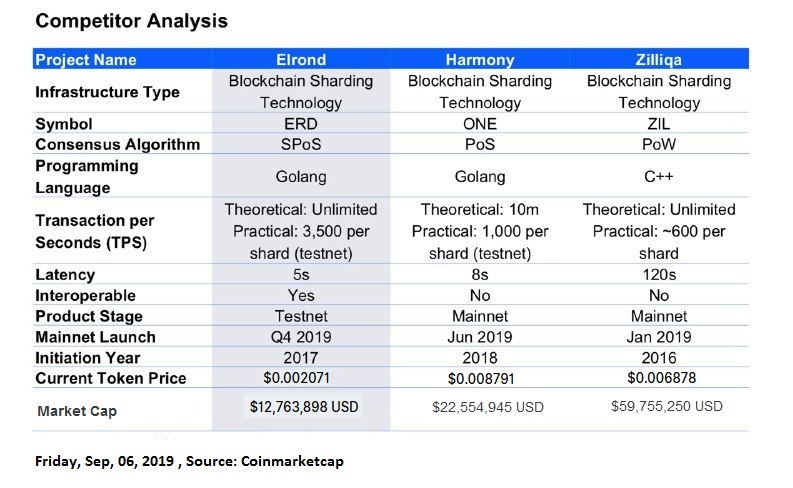793x488 pixels.
Task: Click the 120s latency value
Action: pos(659,275)
